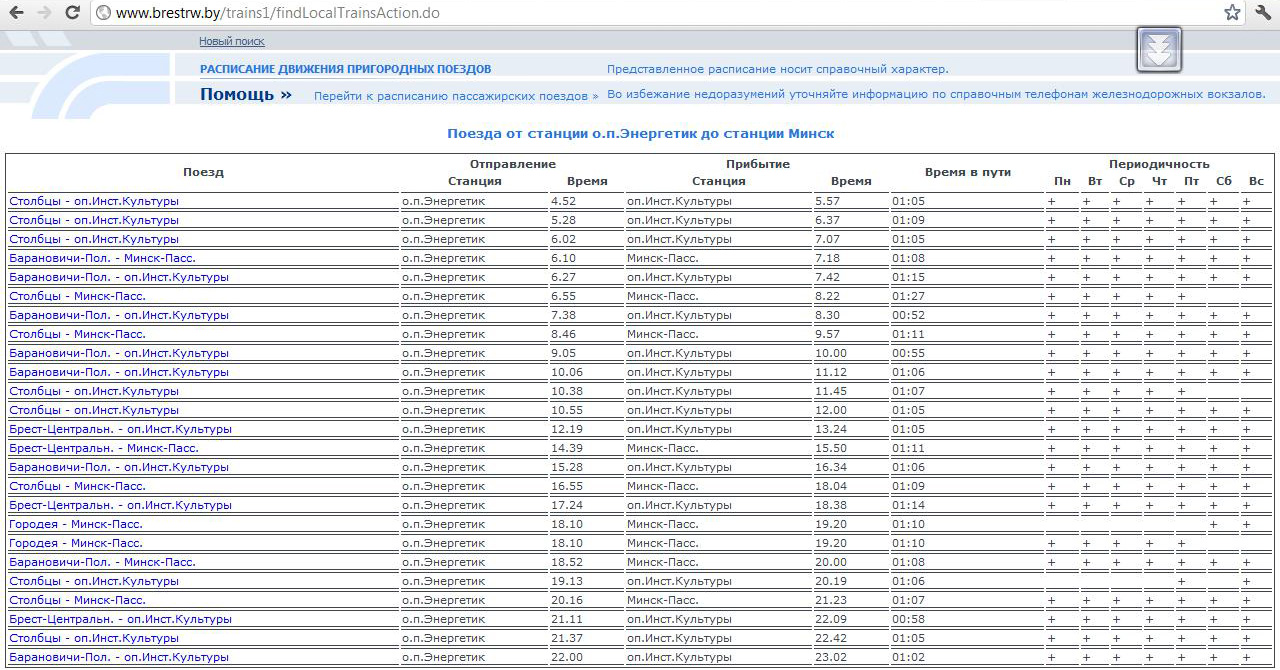Open Барановичи-Пол. - Минск-Пасс. train departing 18.52
Viewport: 1280px width, 670px height.
tap(102, 562)
